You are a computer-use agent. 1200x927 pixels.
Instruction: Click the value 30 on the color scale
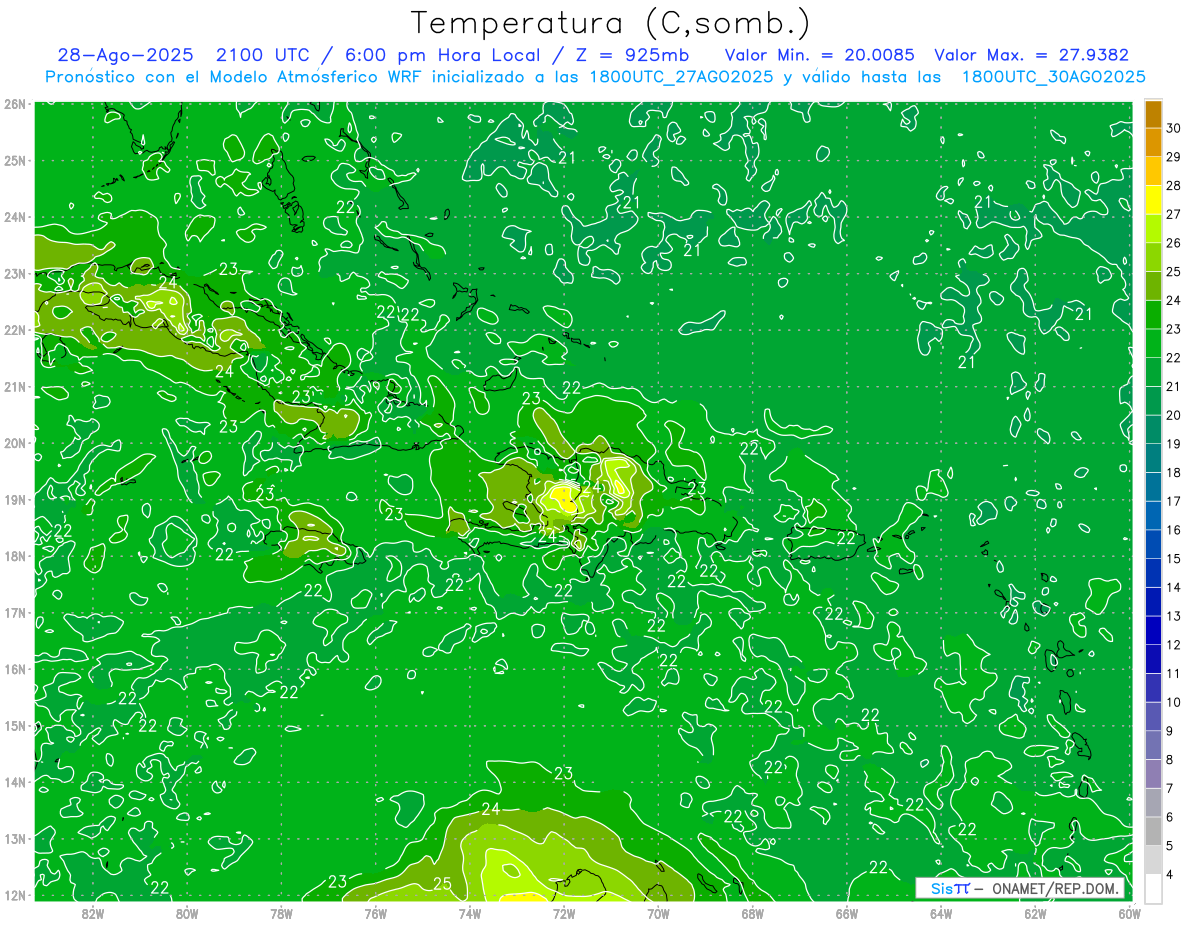(x=1174, y=129)
